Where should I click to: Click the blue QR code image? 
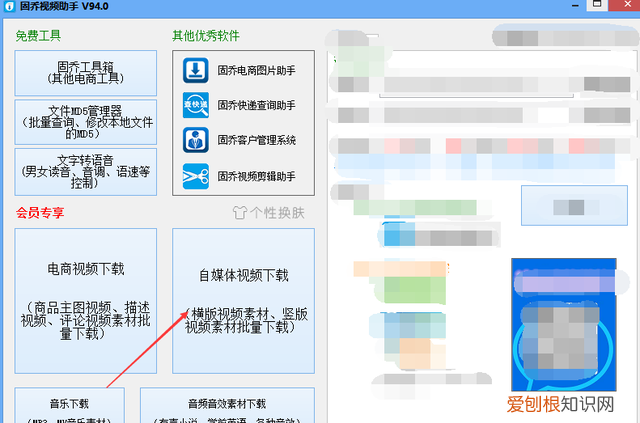pyautogui.click(x=566, y=326)
